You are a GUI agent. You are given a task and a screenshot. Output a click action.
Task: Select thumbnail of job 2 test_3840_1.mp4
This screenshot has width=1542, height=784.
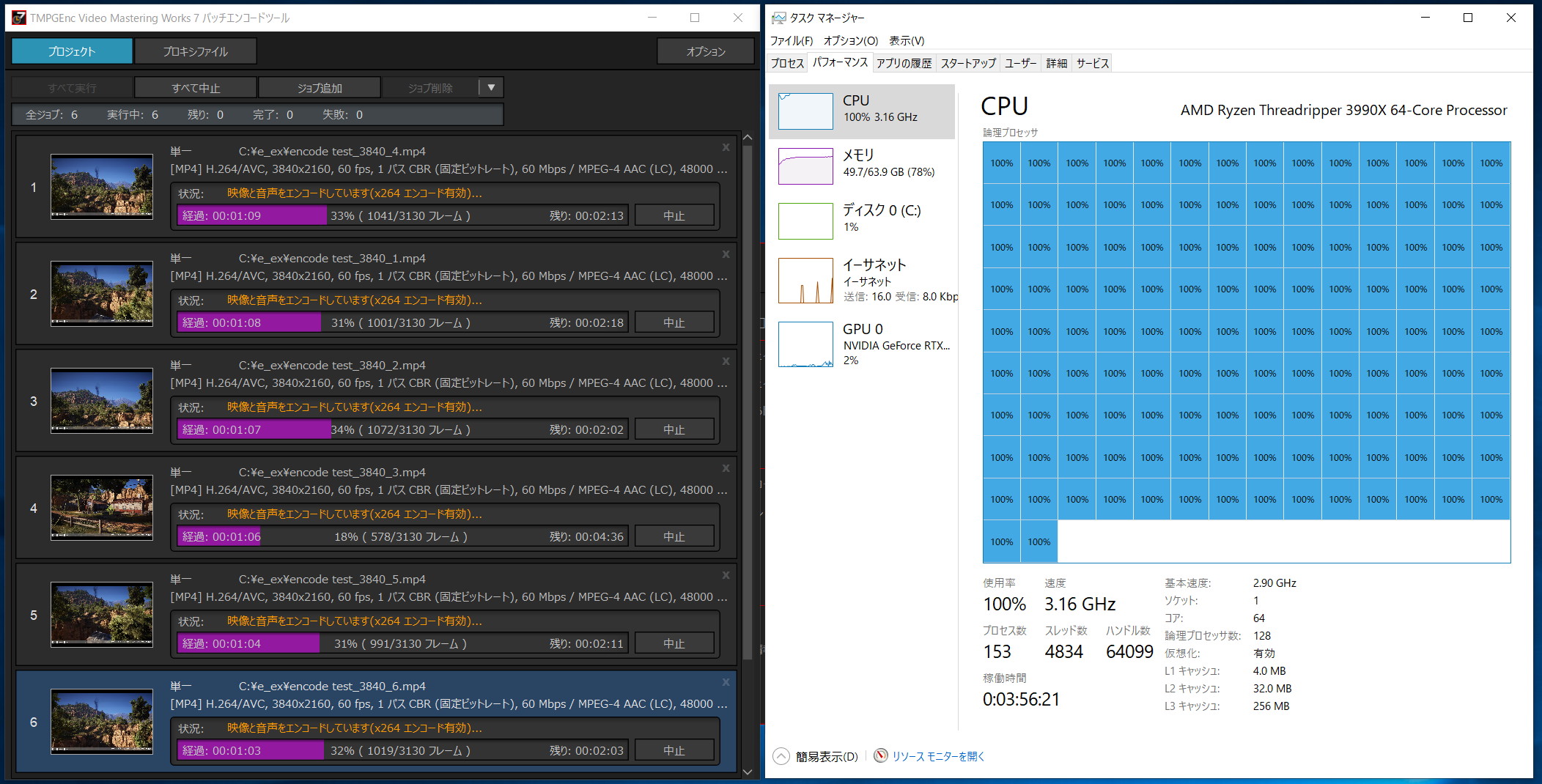[102, 294]
